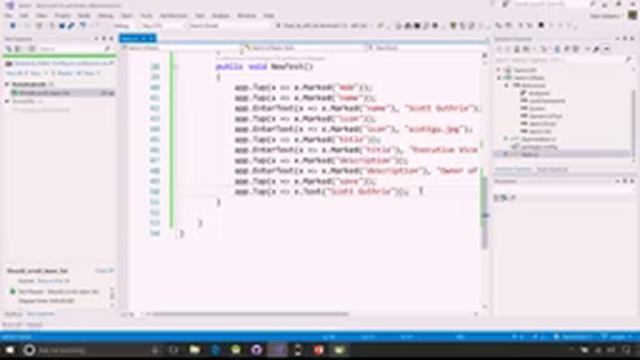Open the File menu
The width and height of the screenshot is (640, 360).
tap(8, 16)
